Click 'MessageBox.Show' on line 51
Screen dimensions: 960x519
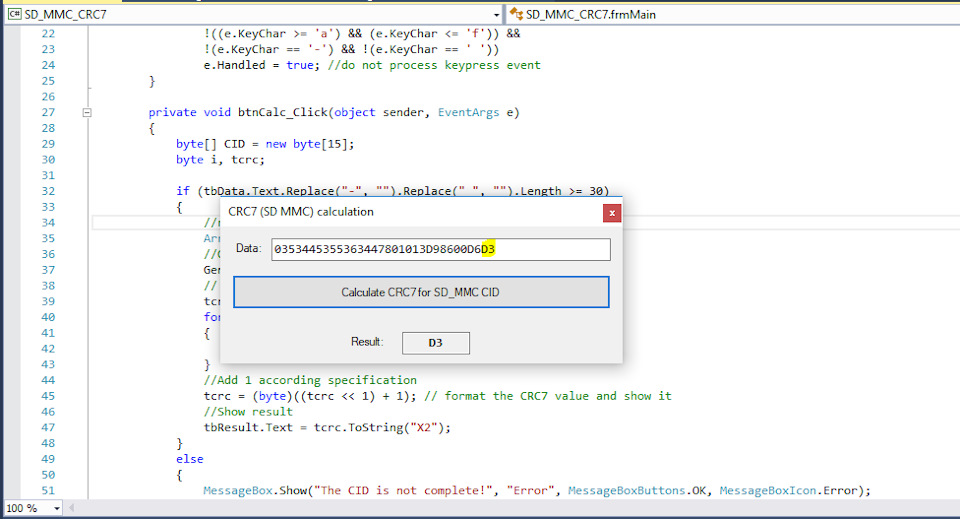255,490
